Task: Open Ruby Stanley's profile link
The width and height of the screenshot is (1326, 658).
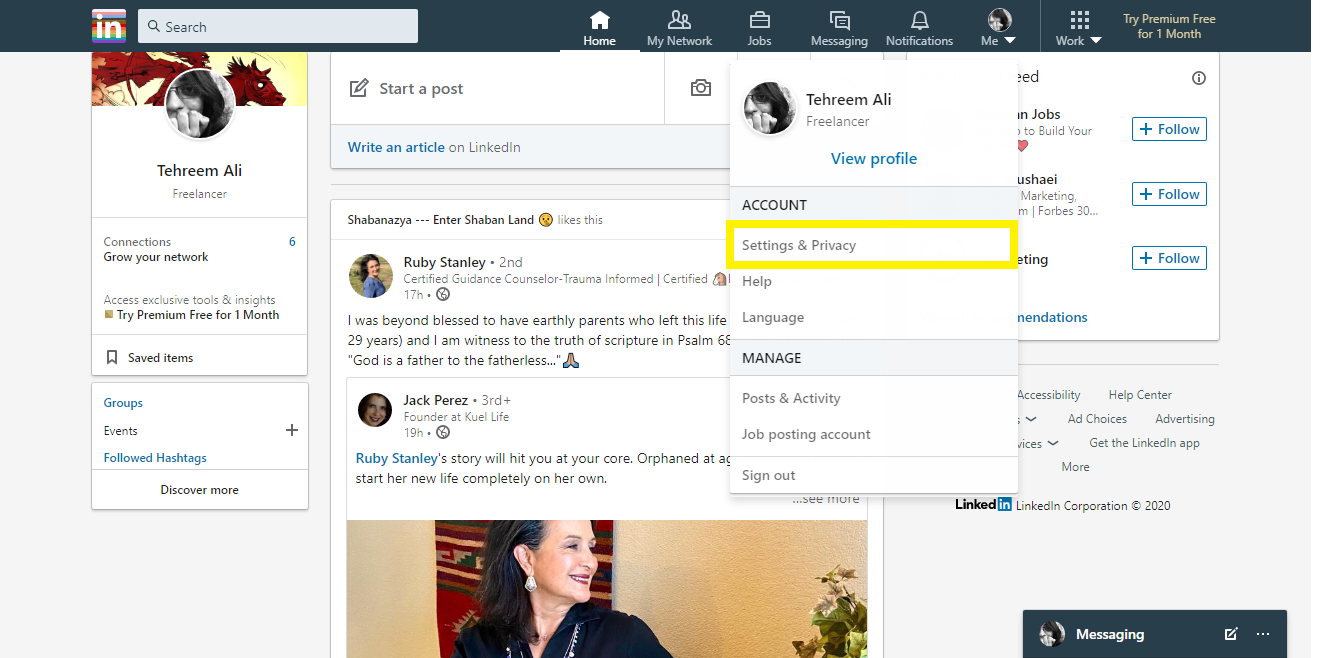Action: click(444, 262)
